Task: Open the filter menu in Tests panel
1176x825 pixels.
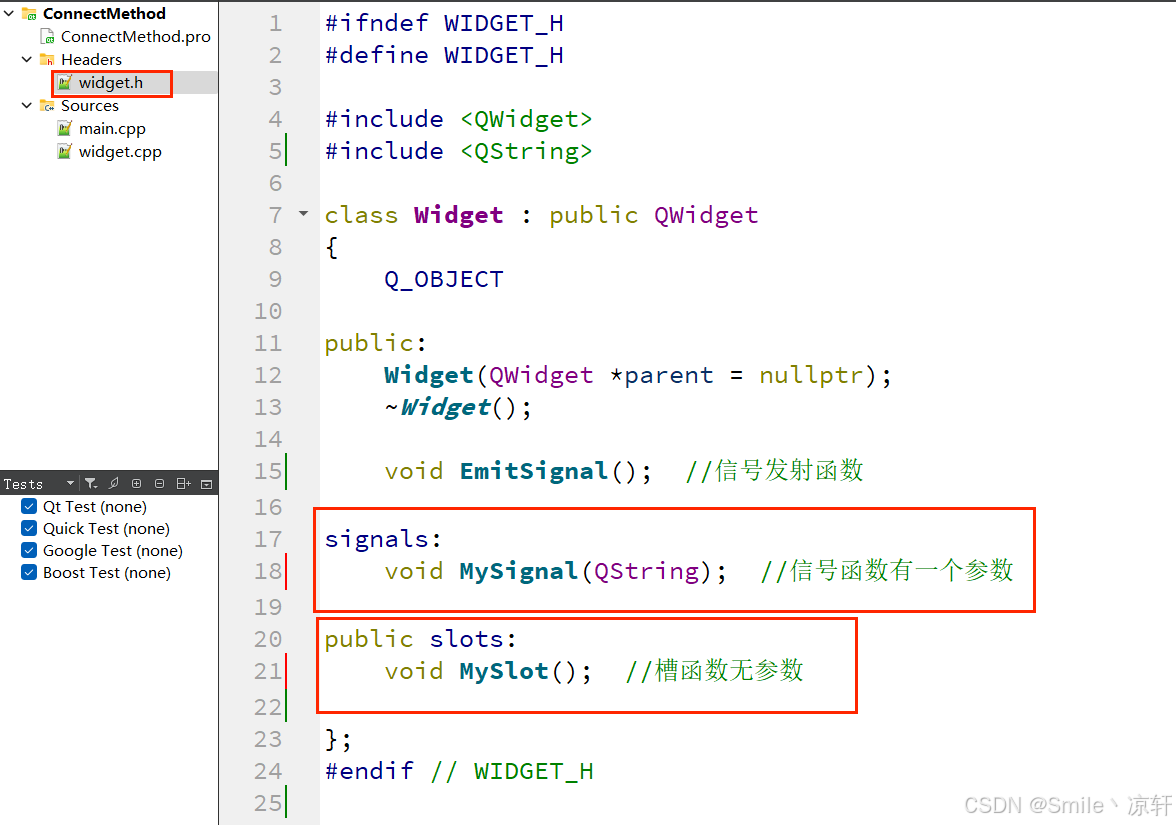Action: [x=91, y=484]
